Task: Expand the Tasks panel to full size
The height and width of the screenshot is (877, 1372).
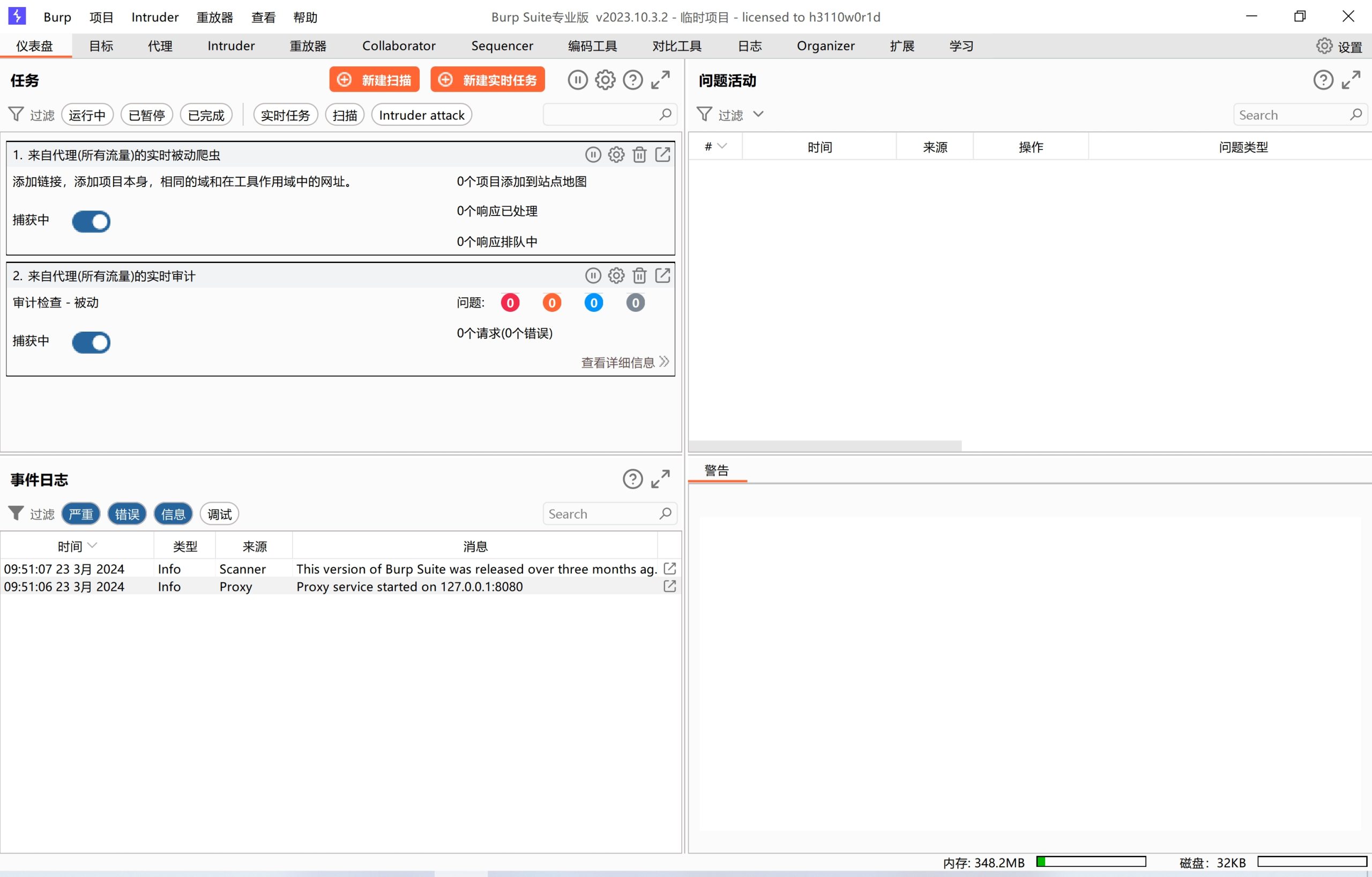Action: click(660, 80)
